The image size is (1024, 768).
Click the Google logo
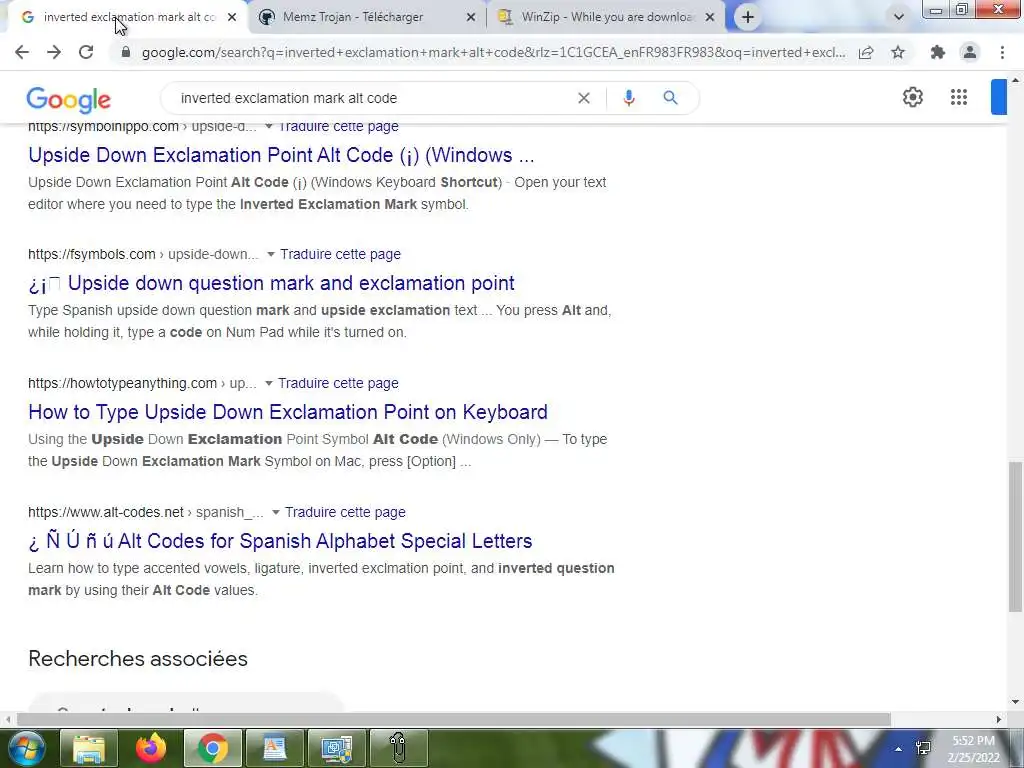coord(69,99)
